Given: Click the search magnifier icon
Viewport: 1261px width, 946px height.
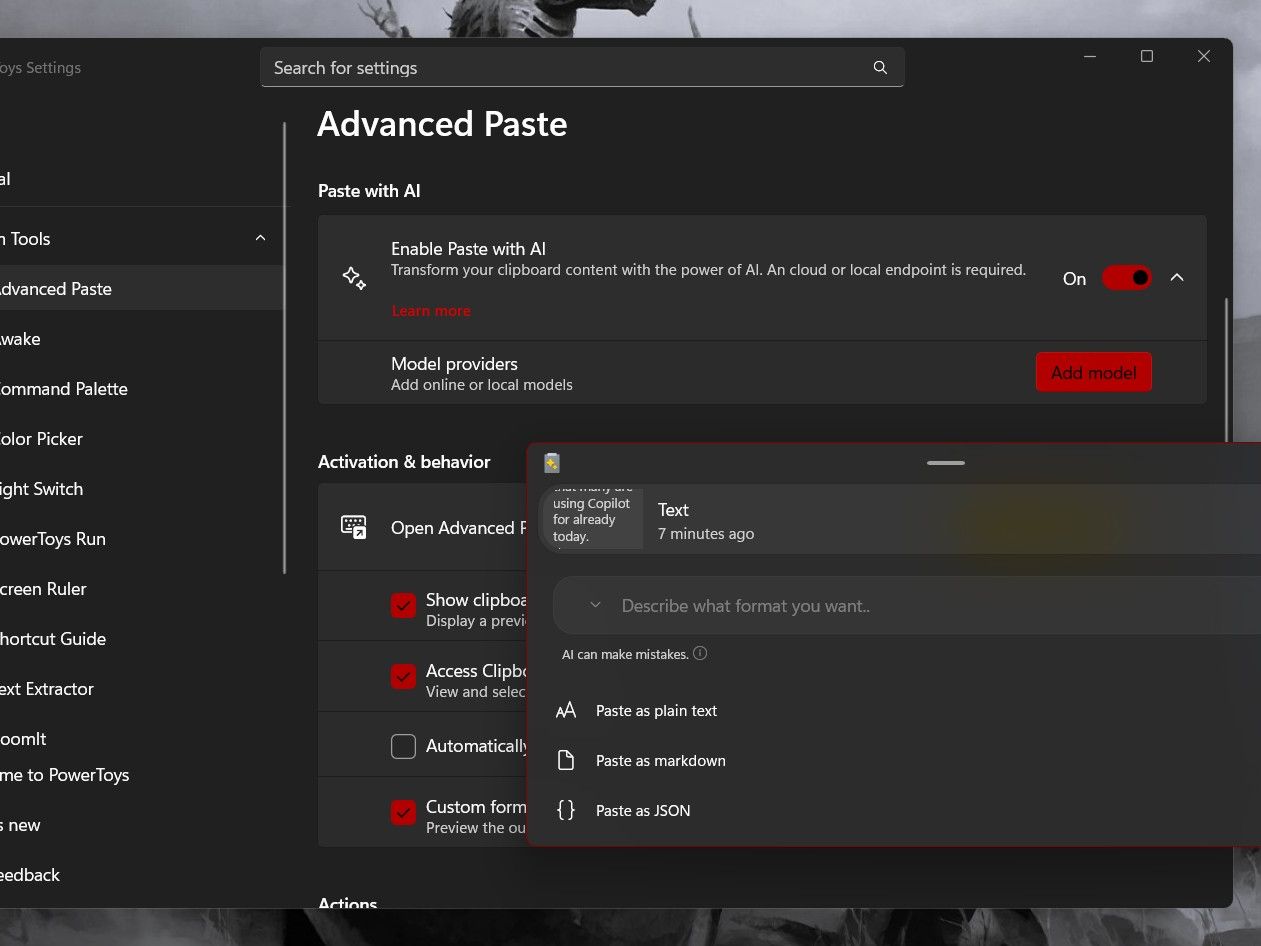Looking at the screenshot, I should 880,68.
